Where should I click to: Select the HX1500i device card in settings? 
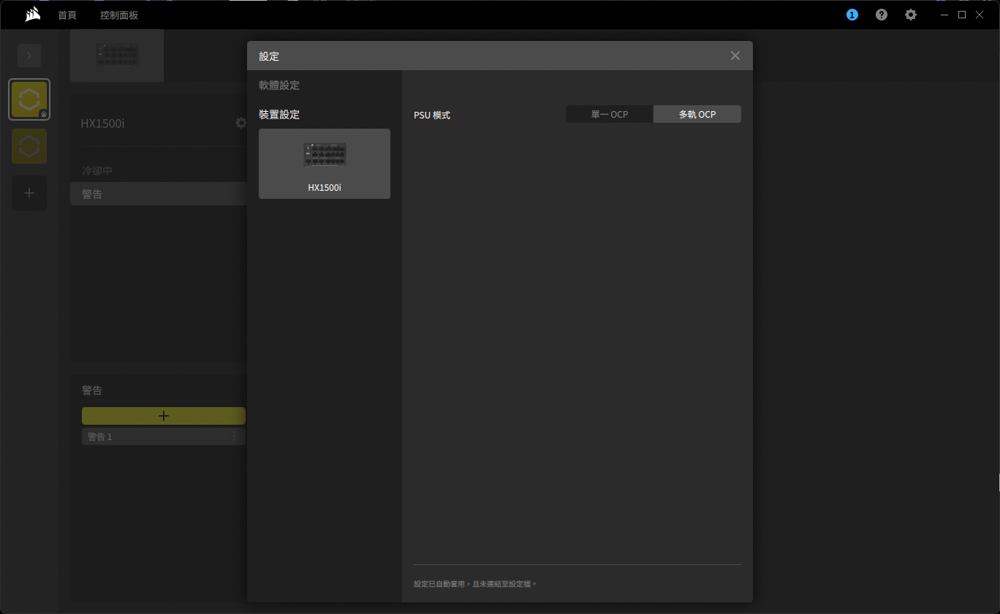(325, 163)
